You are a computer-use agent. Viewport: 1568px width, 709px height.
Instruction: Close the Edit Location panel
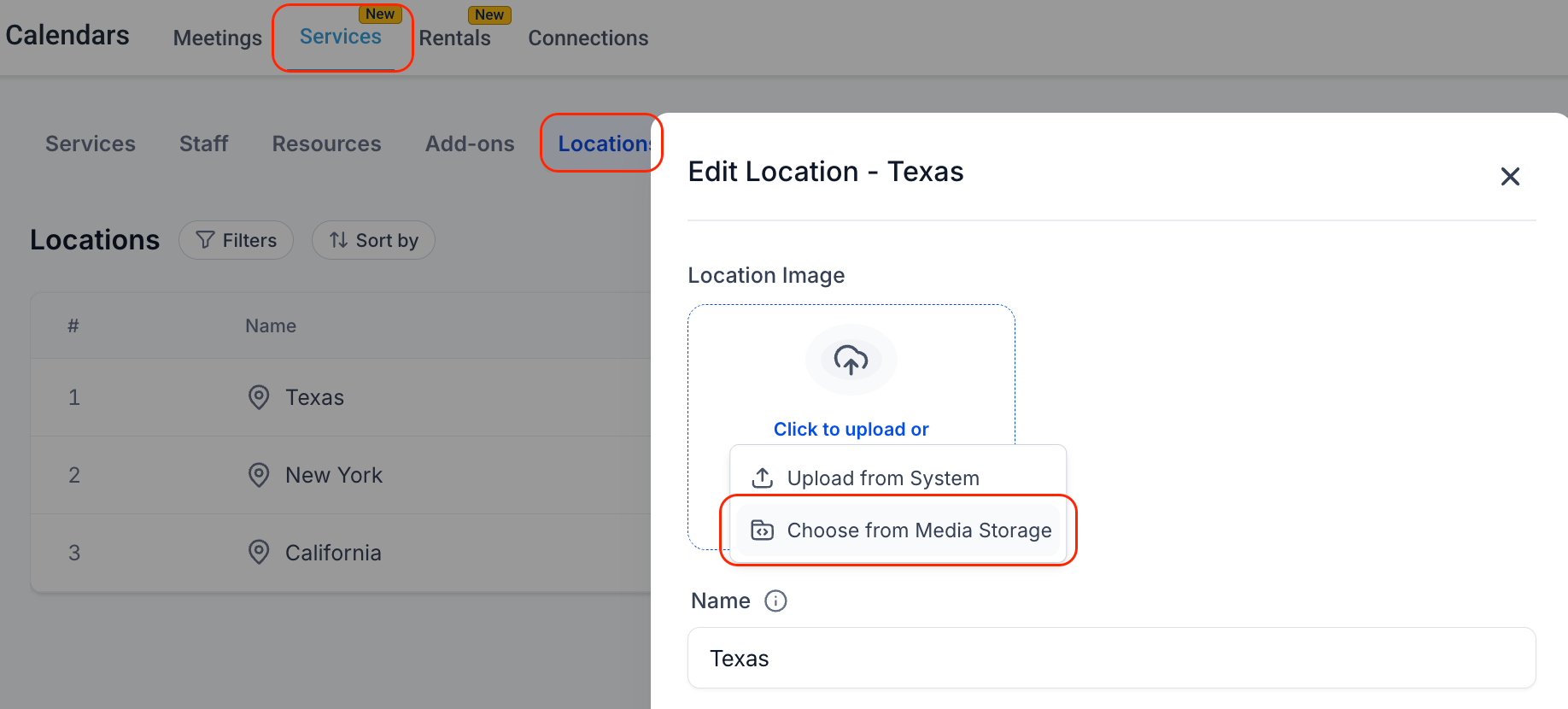[1510, 176]
